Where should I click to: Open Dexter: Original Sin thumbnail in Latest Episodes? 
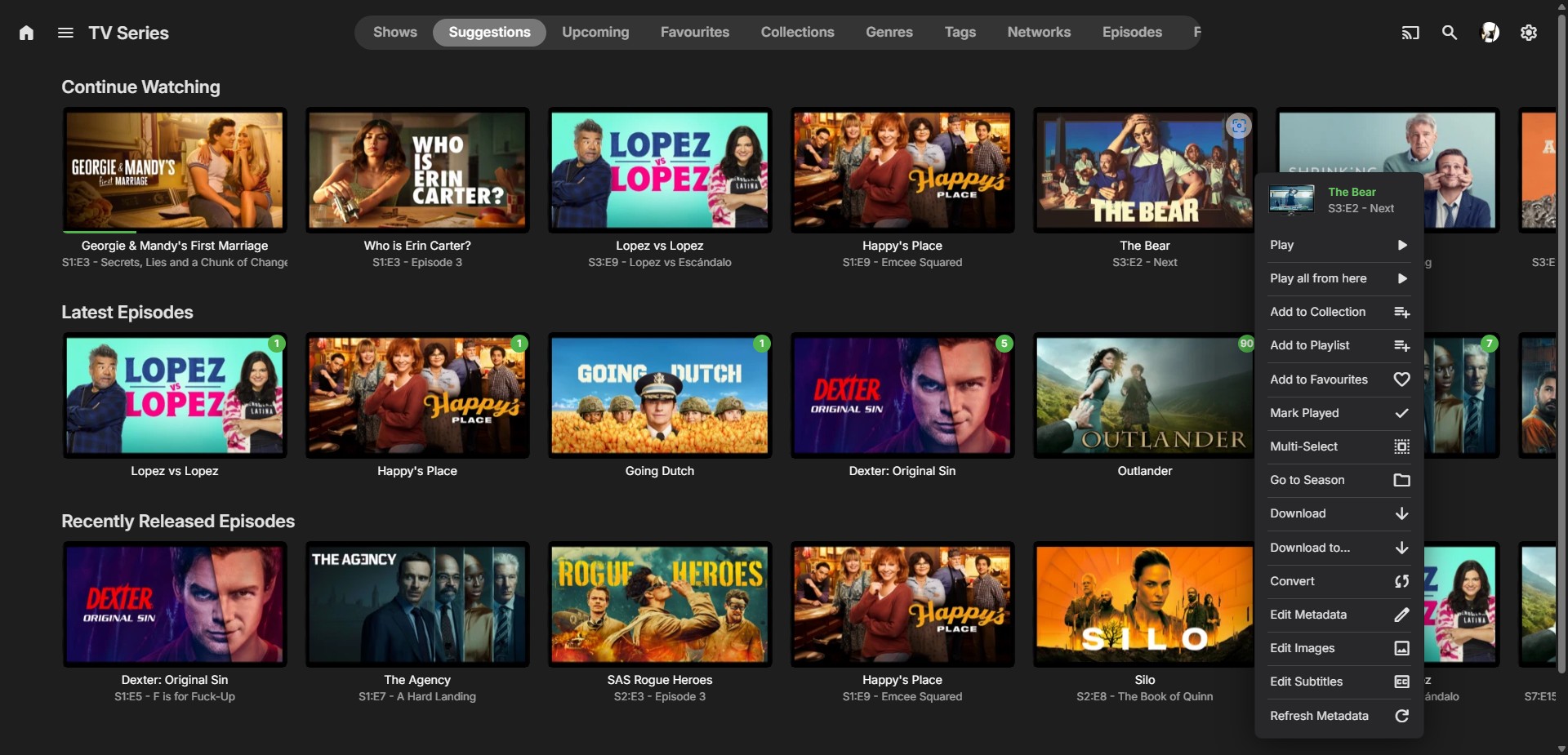902,395
